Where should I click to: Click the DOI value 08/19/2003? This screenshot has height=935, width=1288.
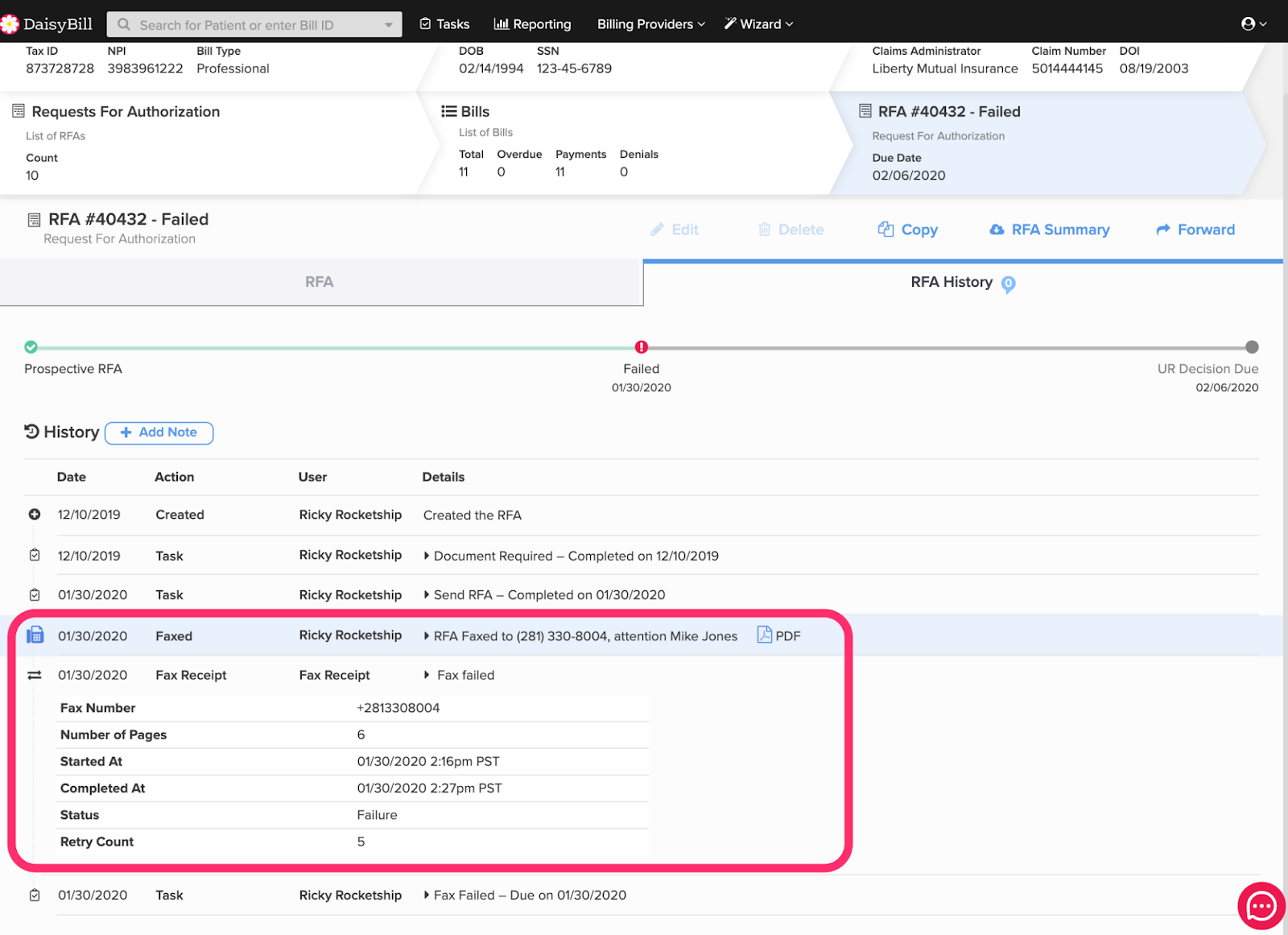tap(1154, 68)
